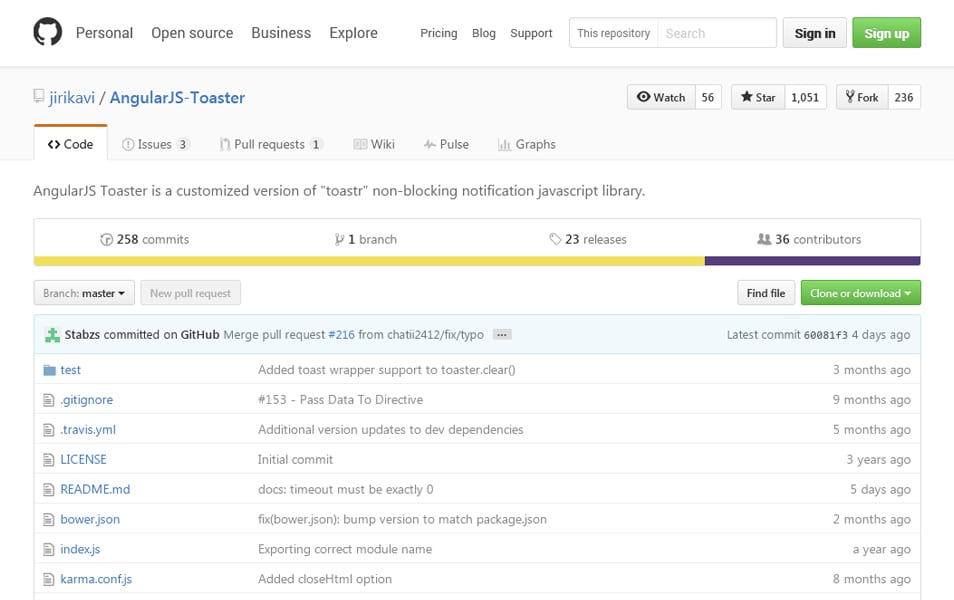Click the branch icon showing 1 branch
This screenshot has width=954, height=600.
341,239
